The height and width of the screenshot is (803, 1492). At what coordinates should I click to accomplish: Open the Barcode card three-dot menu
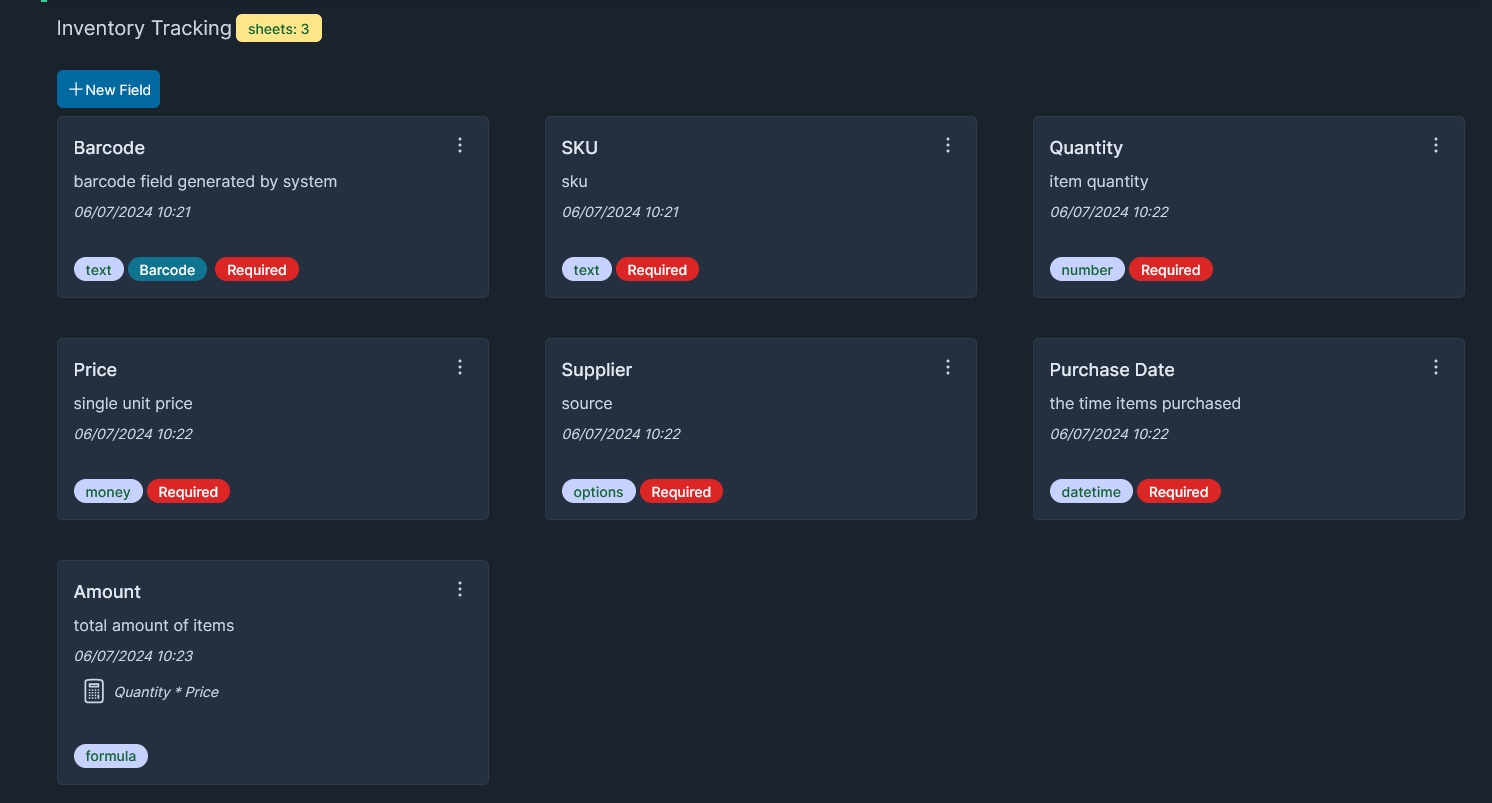click(460, 146)
